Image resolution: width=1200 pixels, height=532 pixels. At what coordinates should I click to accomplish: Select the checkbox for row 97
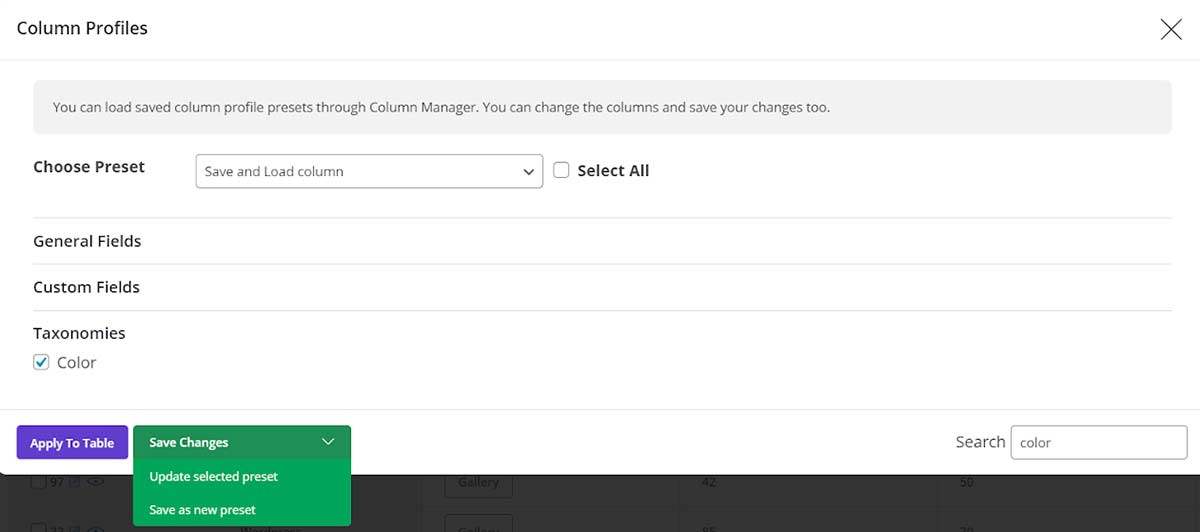(x=38, y=483)
